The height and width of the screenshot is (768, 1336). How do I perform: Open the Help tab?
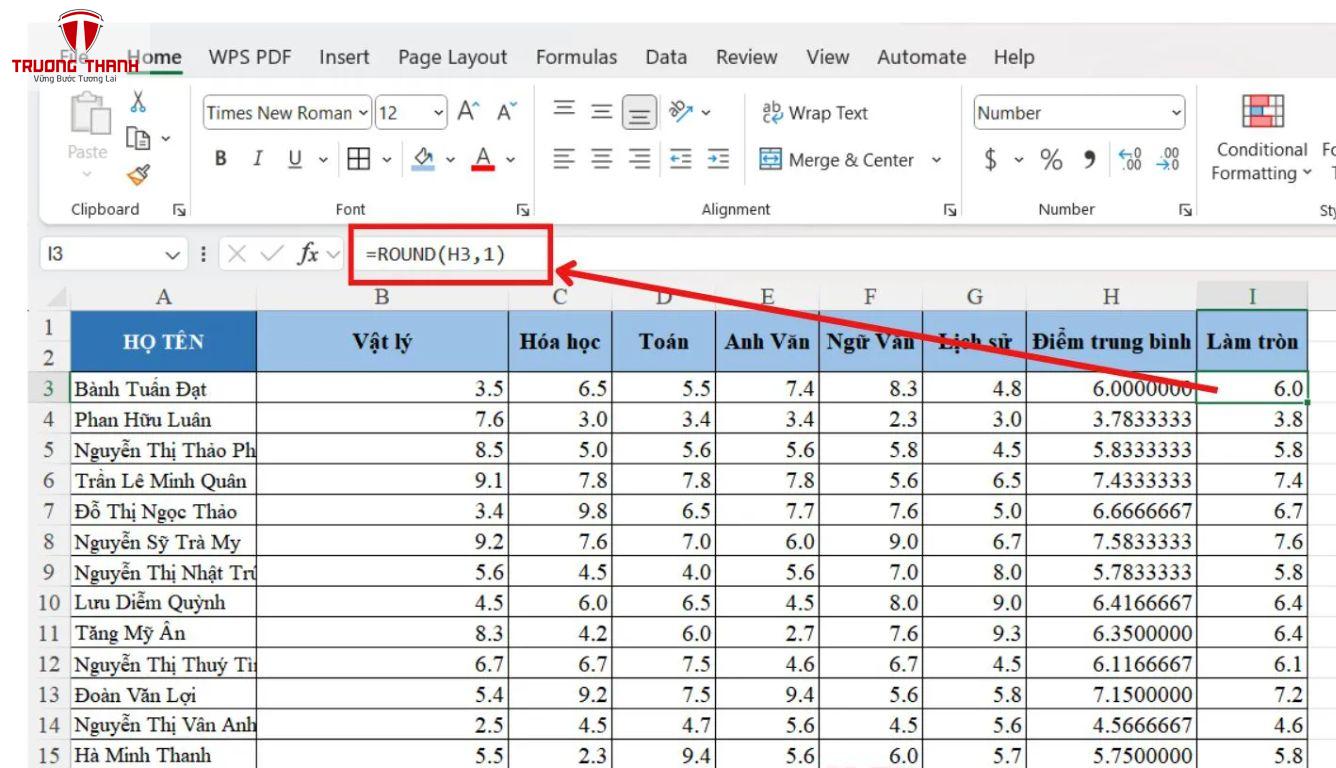tap(1014, 57)
